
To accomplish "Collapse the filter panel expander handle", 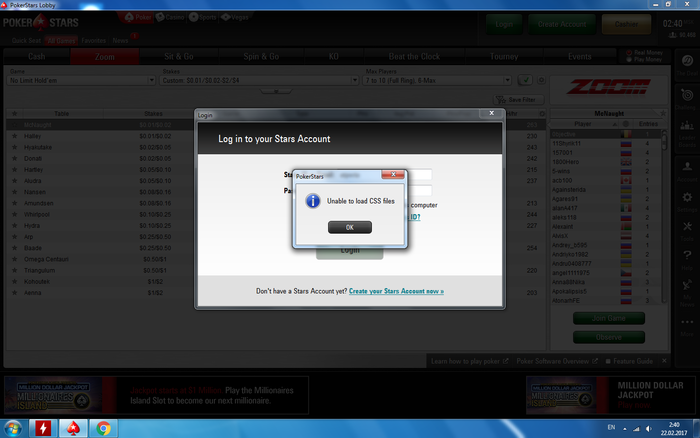I will (x=276, y=91).
